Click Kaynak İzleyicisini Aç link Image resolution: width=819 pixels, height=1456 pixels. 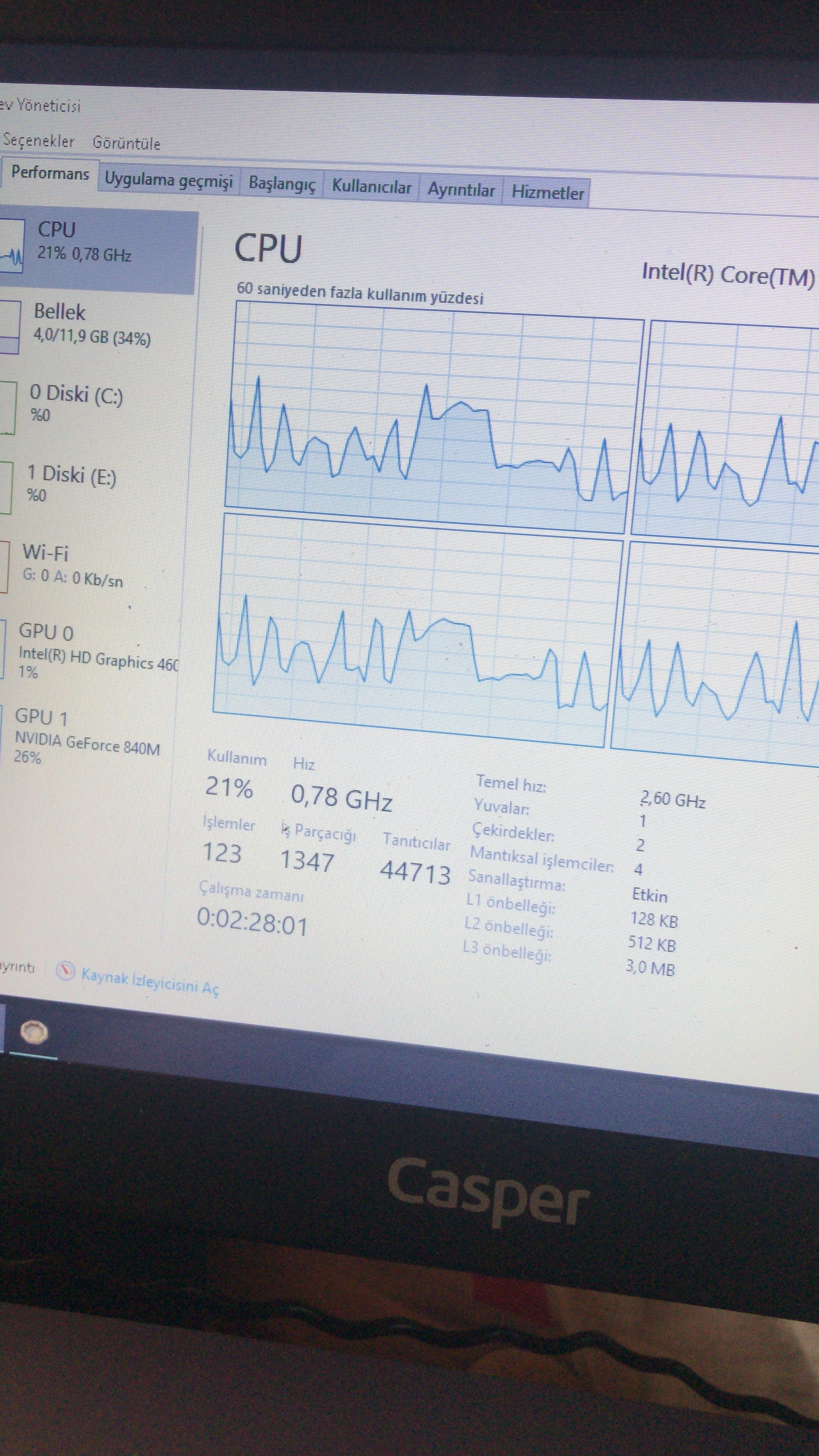(x=150, y=981)
